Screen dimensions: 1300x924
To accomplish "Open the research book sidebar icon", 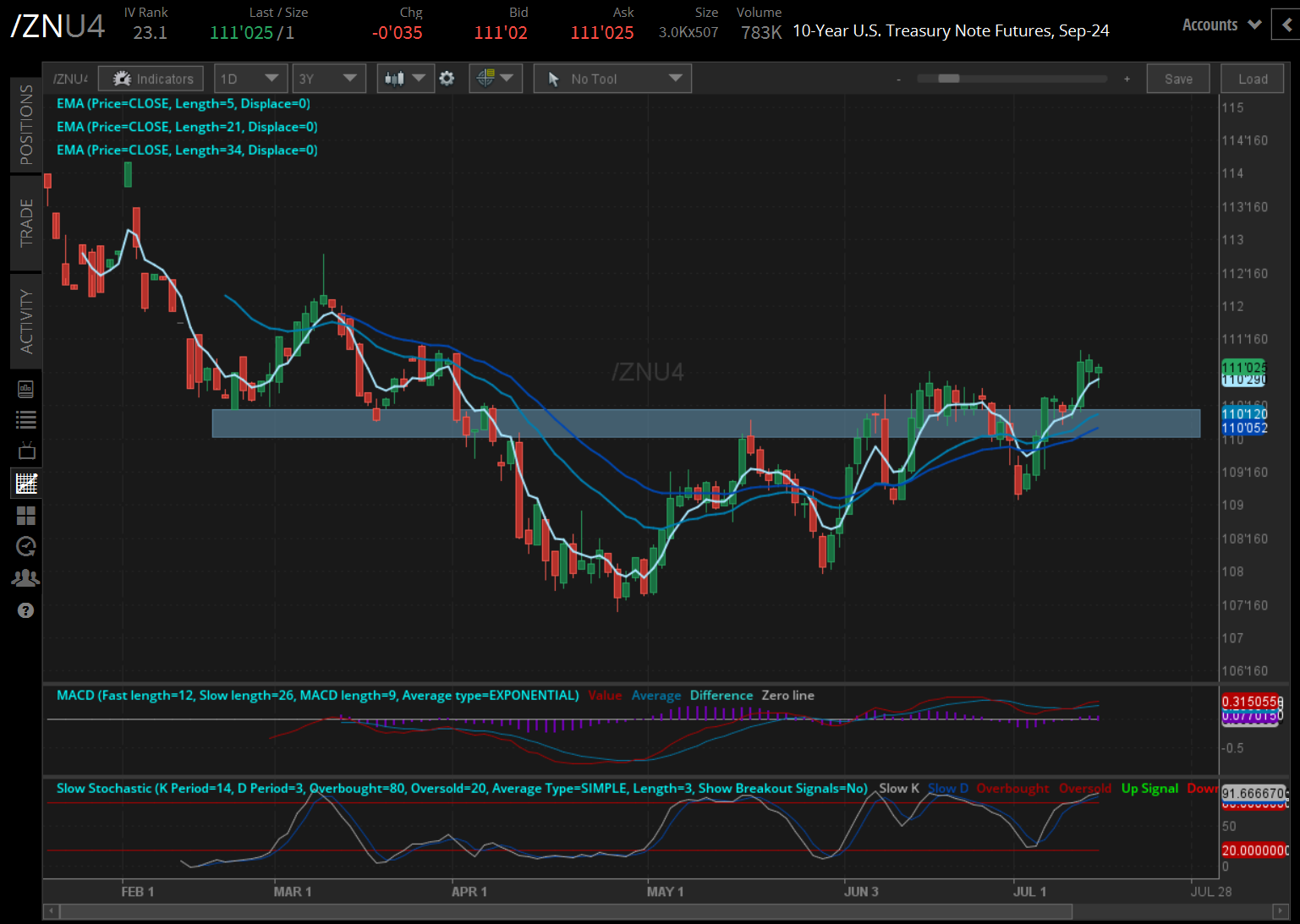I will (26, 389).
